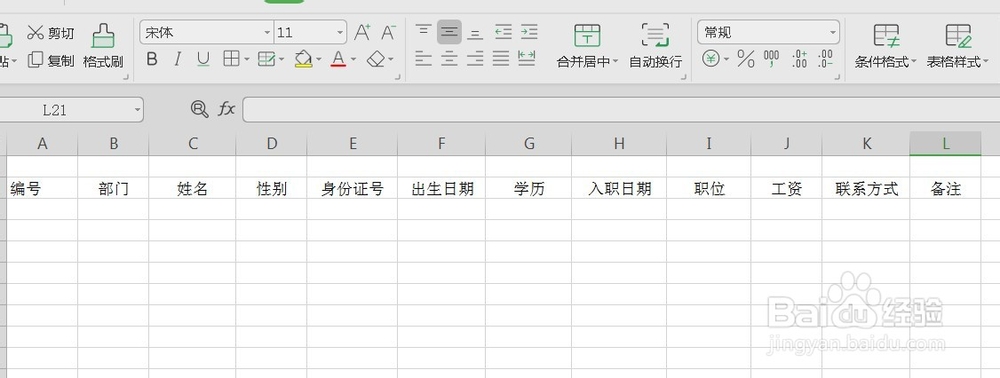Image resolution: width=1000 pixels, height=378 pixels.
Task: Select the Format Painter (格式刷) tool
Action: [103, 46]
